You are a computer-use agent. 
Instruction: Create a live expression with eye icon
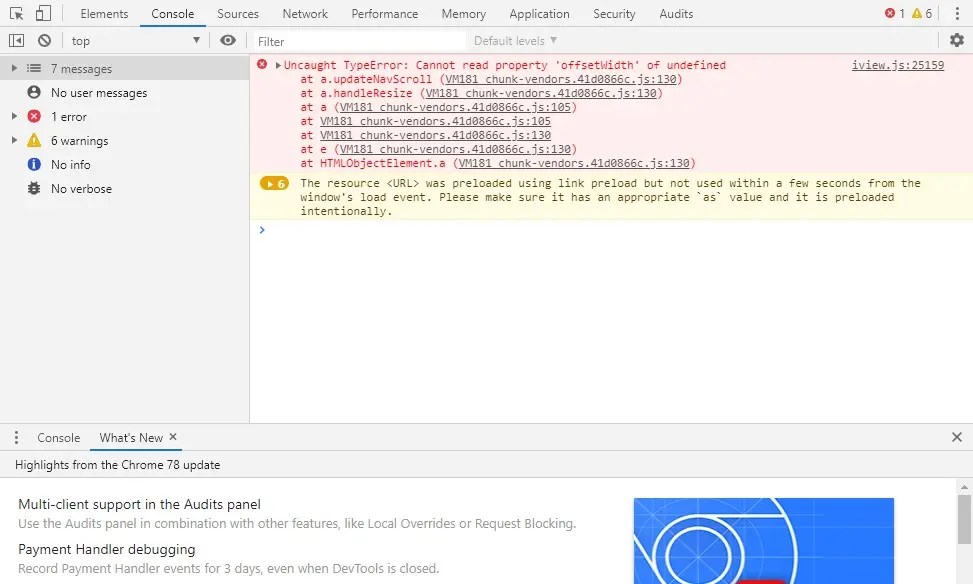pos(228,40)
